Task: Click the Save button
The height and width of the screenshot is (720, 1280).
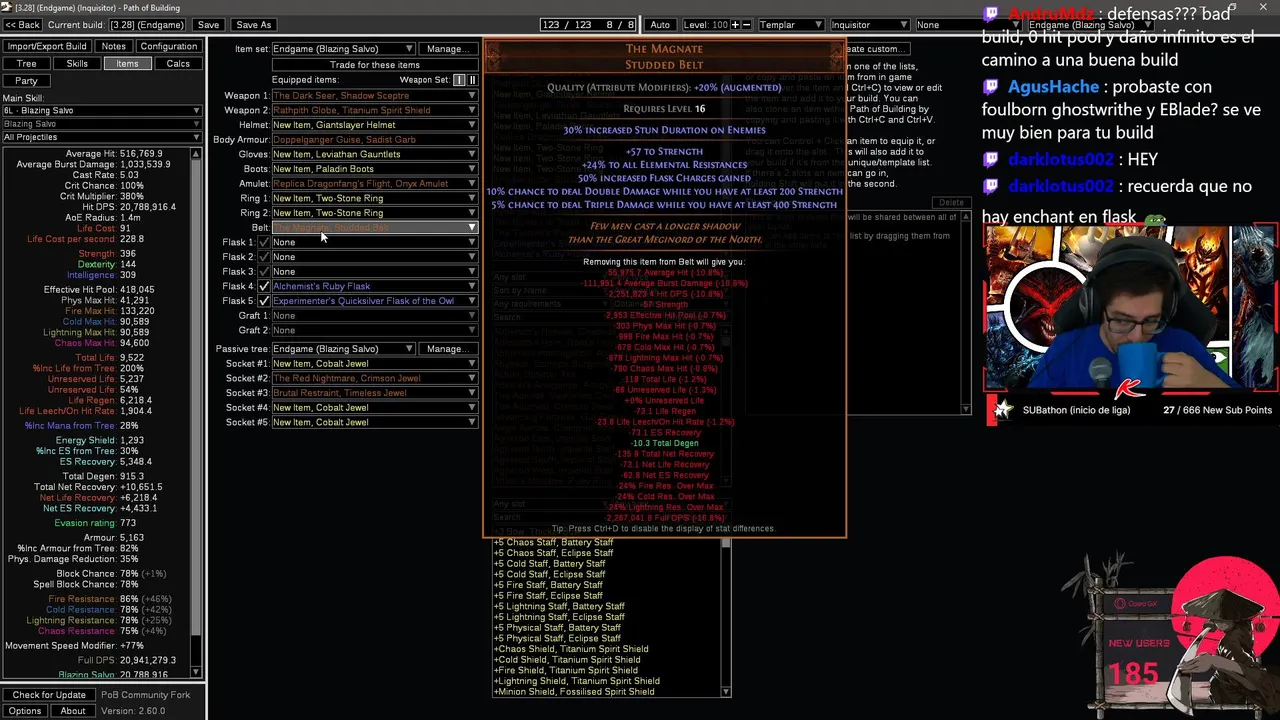Action: pyautogui.click(x=208, y=25)
